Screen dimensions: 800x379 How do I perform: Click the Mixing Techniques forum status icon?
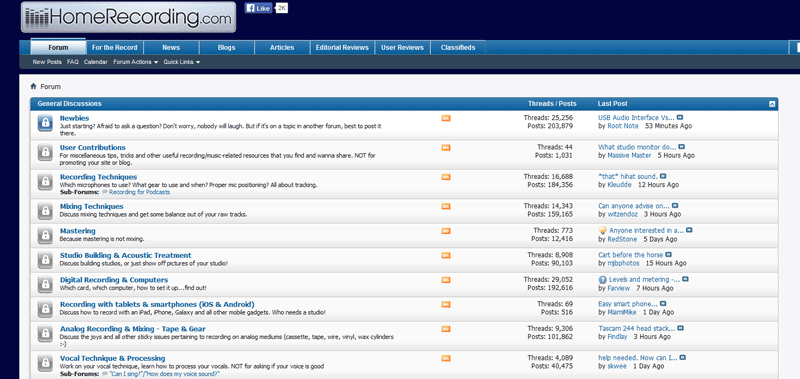45,210
